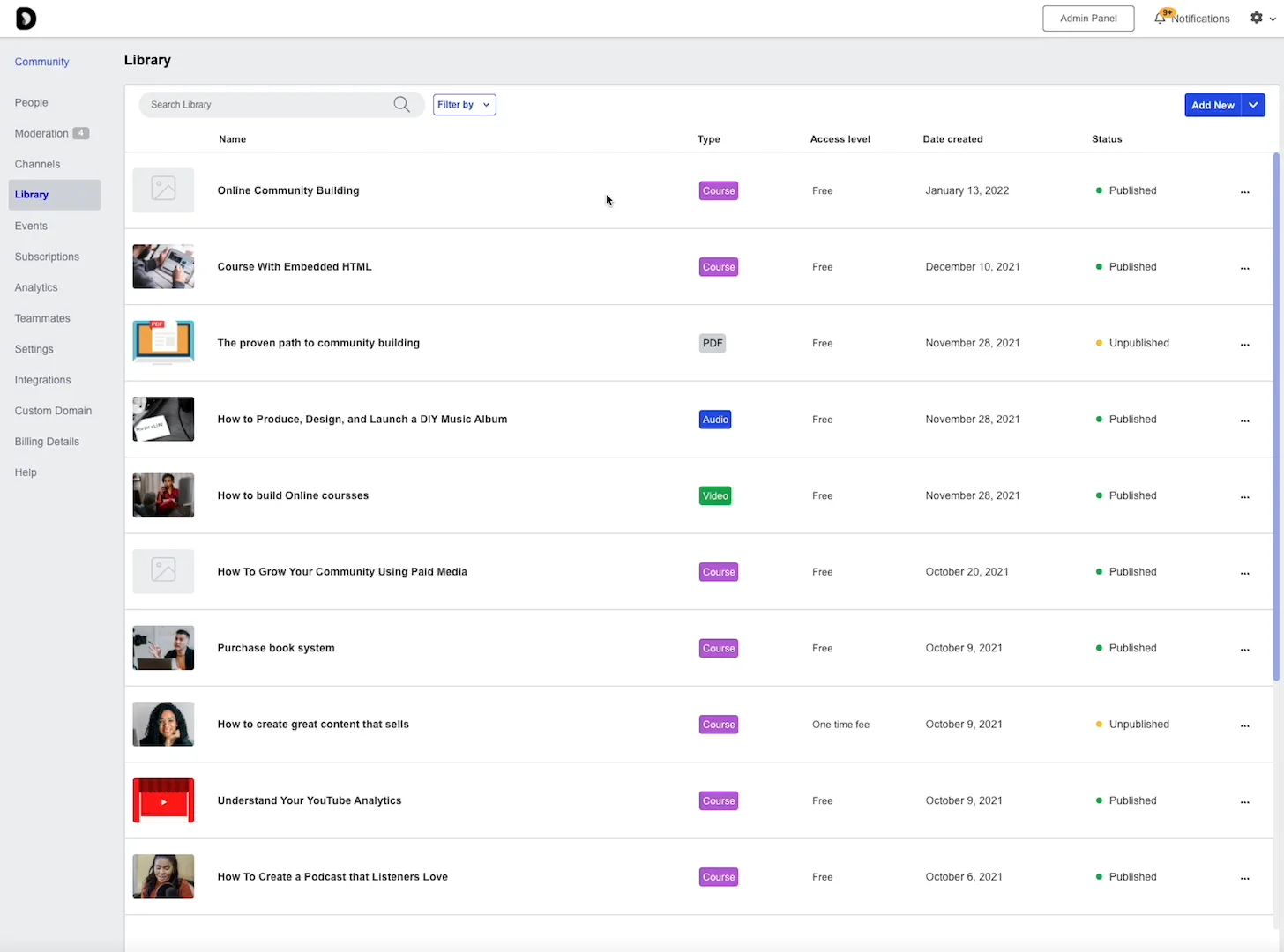This screenshot has width=1284, height=952.
Task: Open options for great content that sells
Action: (1244, 725)
